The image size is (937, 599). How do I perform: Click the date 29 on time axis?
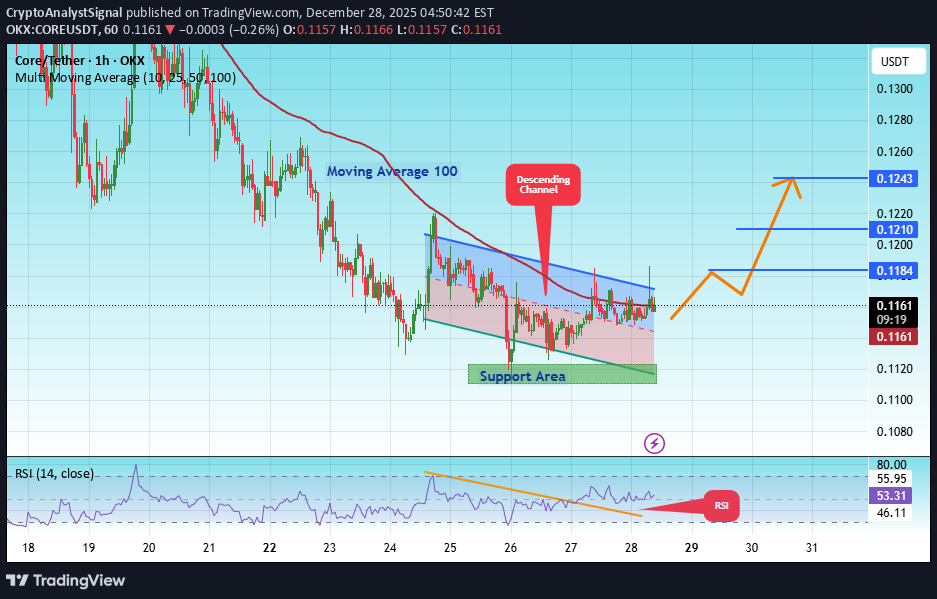tap(691, 547)
